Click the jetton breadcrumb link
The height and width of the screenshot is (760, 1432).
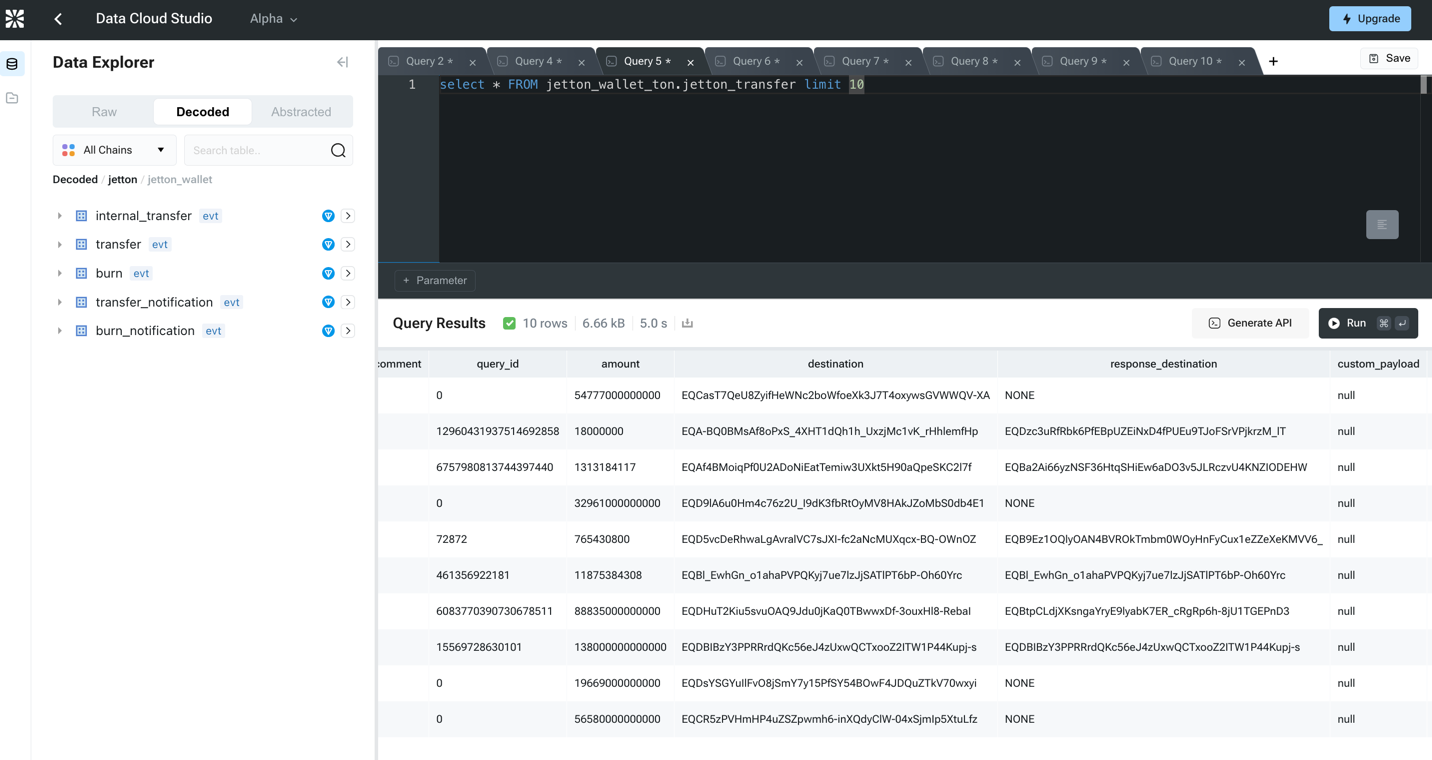click(x=122, y=180)
